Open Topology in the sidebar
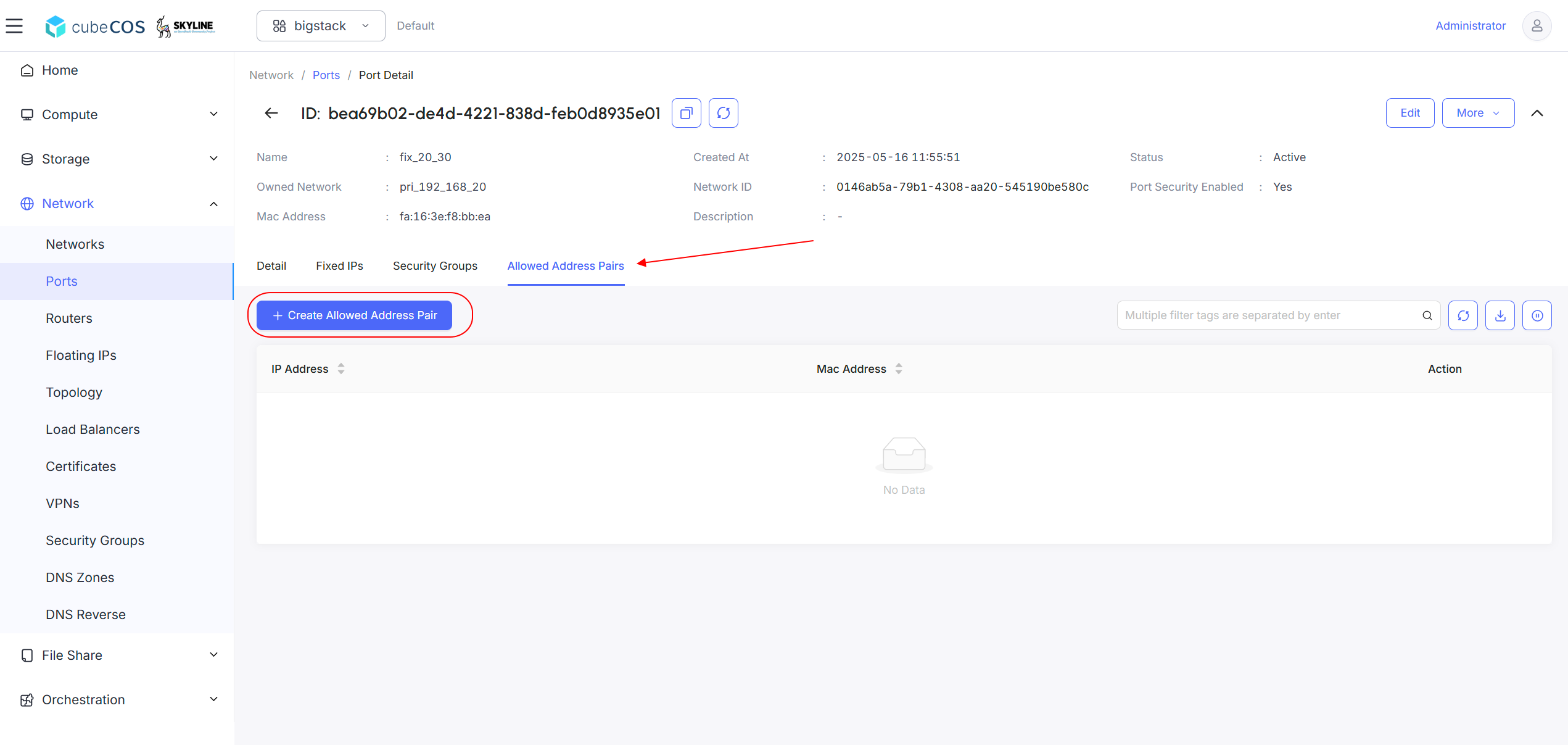The height and width of the screenshot is (745, 1568). [117, 393]
